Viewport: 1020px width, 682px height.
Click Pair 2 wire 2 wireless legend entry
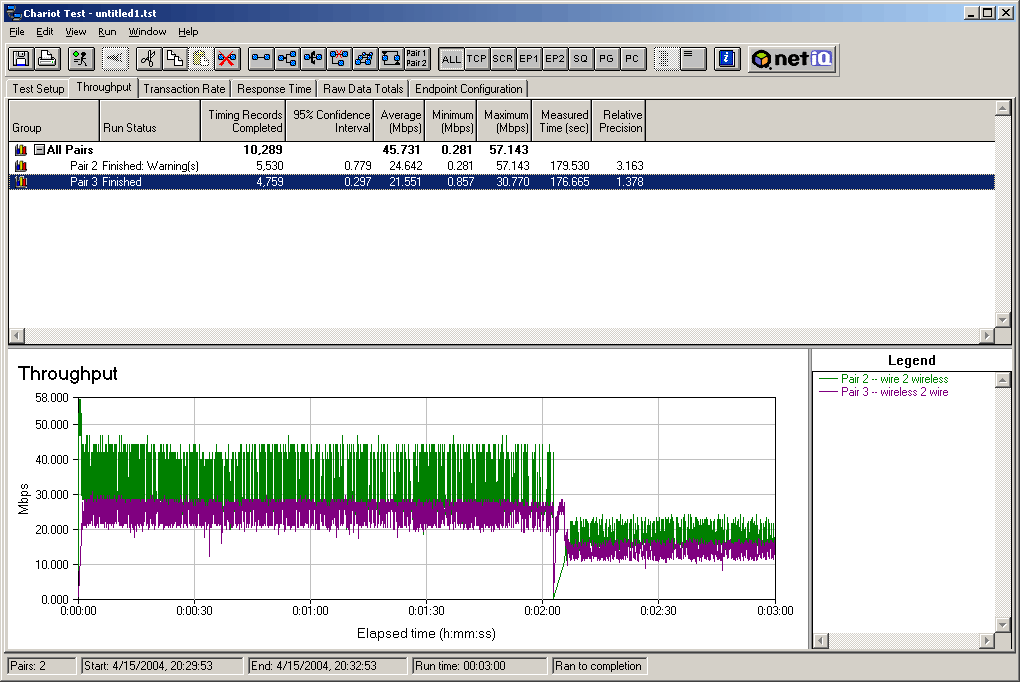[893, 379]
